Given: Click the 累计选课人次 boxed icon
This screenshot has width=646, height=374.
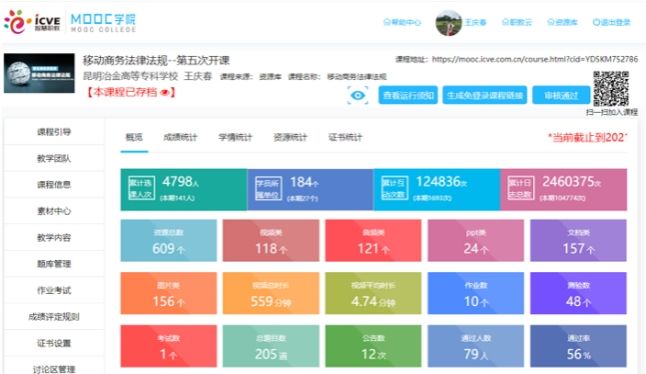Looking at the screenshot, I should click(141, 189).
